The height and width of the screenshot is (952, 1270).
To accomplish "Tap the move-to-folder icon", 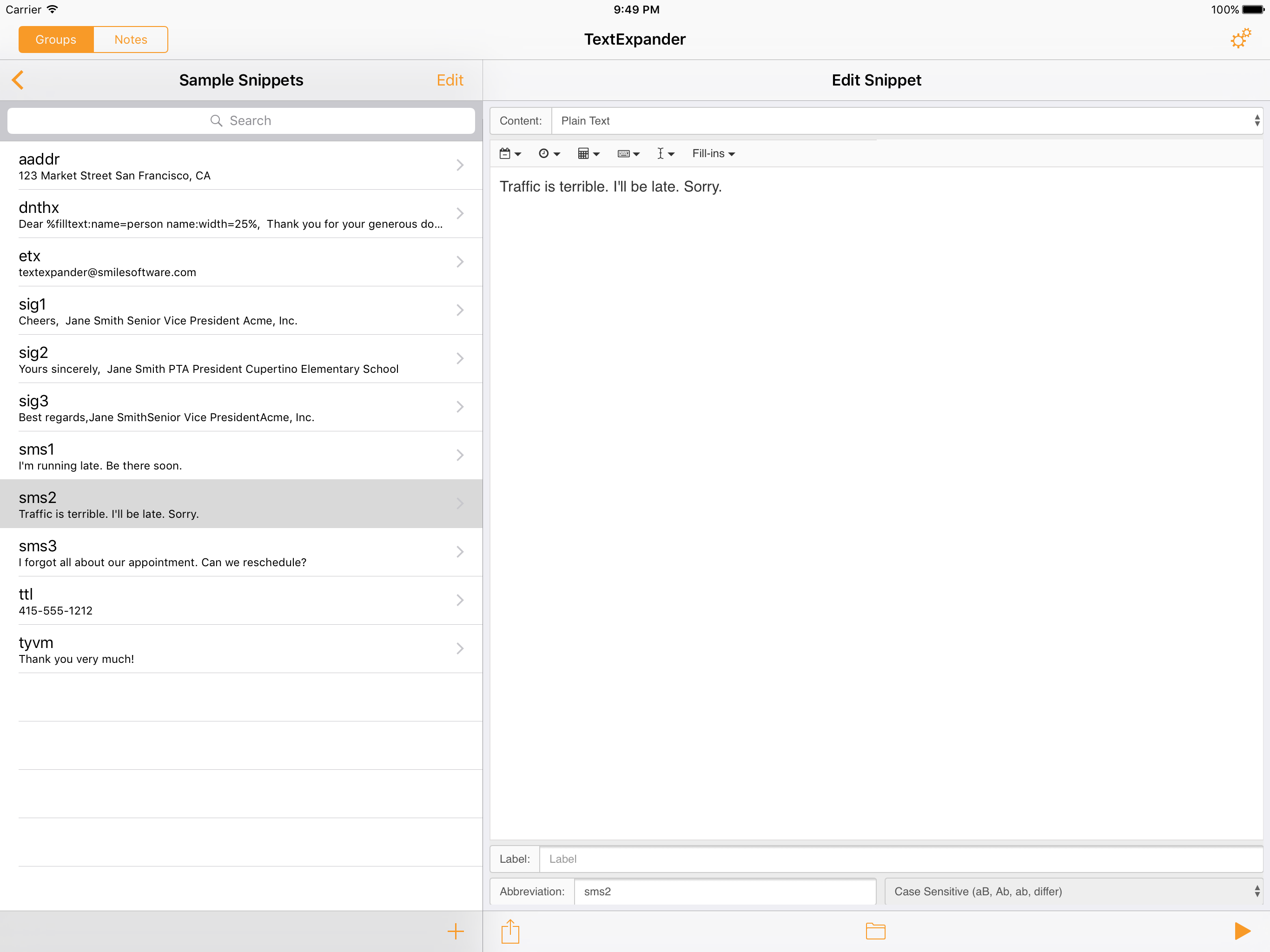I will [x=875, y=931].
